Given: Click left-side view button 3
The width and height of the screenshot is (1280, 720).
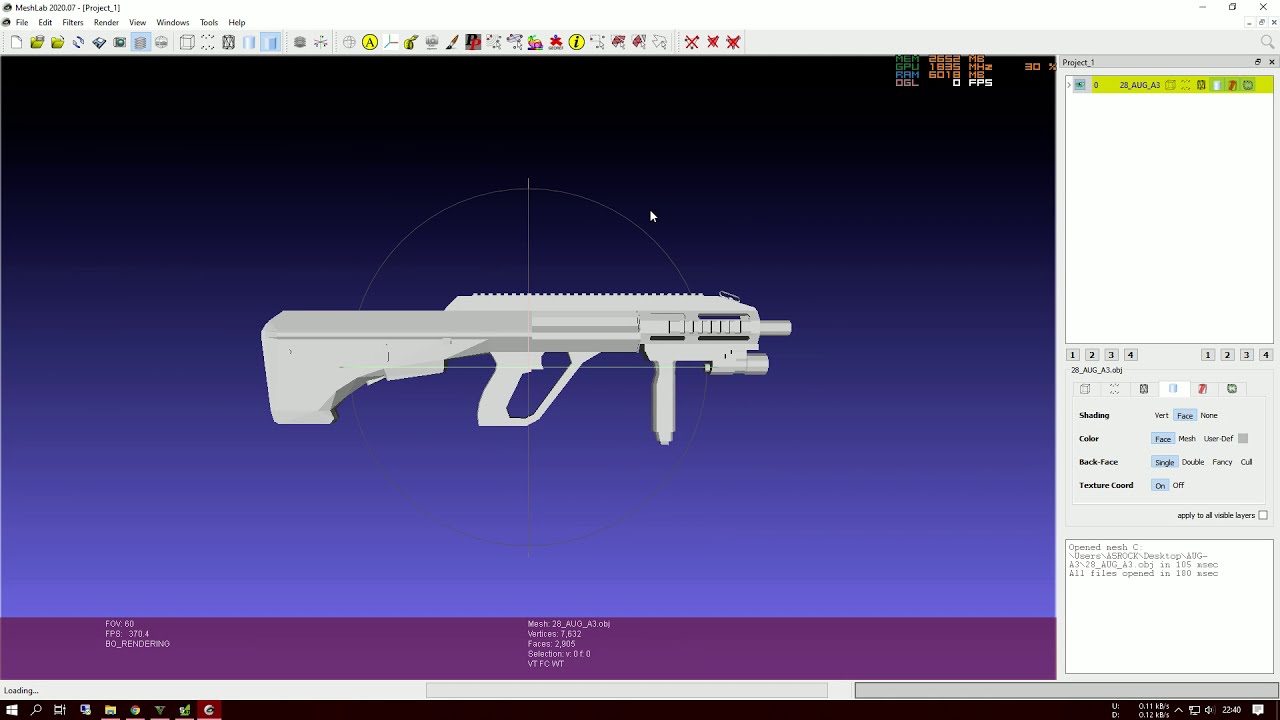Looking at the screenshot, I should click(1111, 355).
